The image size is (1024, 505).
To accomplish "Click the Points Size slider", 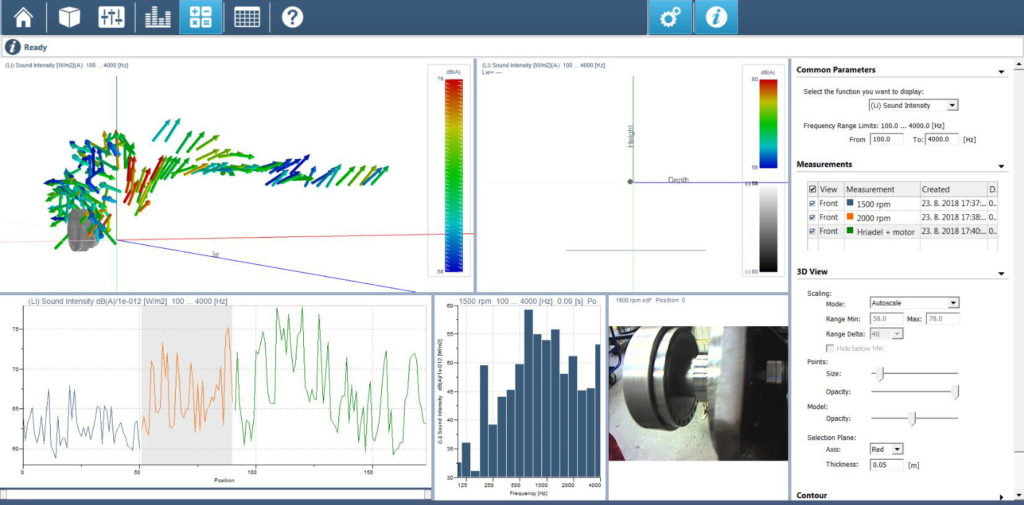I will 914,373.
